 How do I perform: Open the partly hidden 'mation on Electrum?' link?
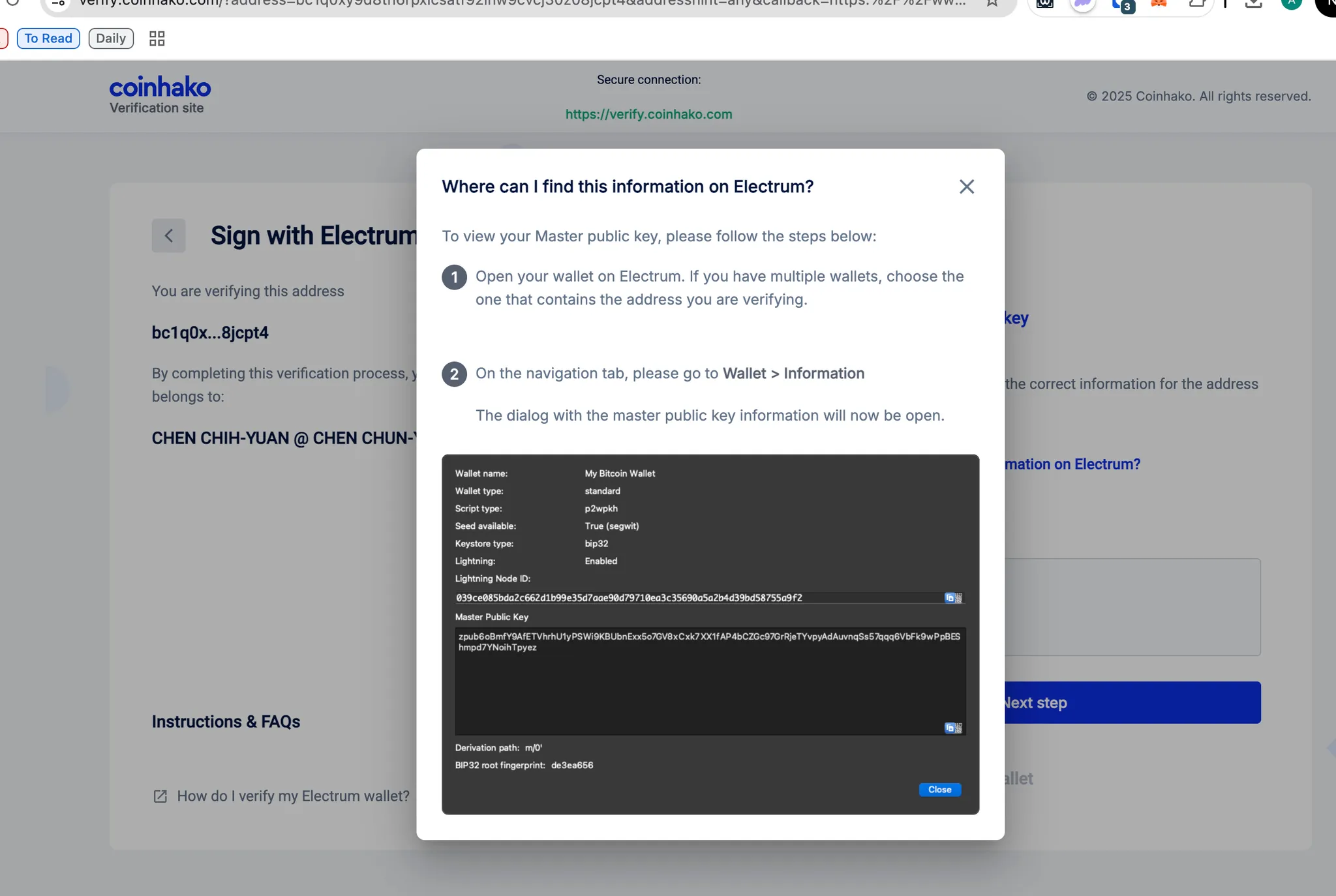point(1072,464)
